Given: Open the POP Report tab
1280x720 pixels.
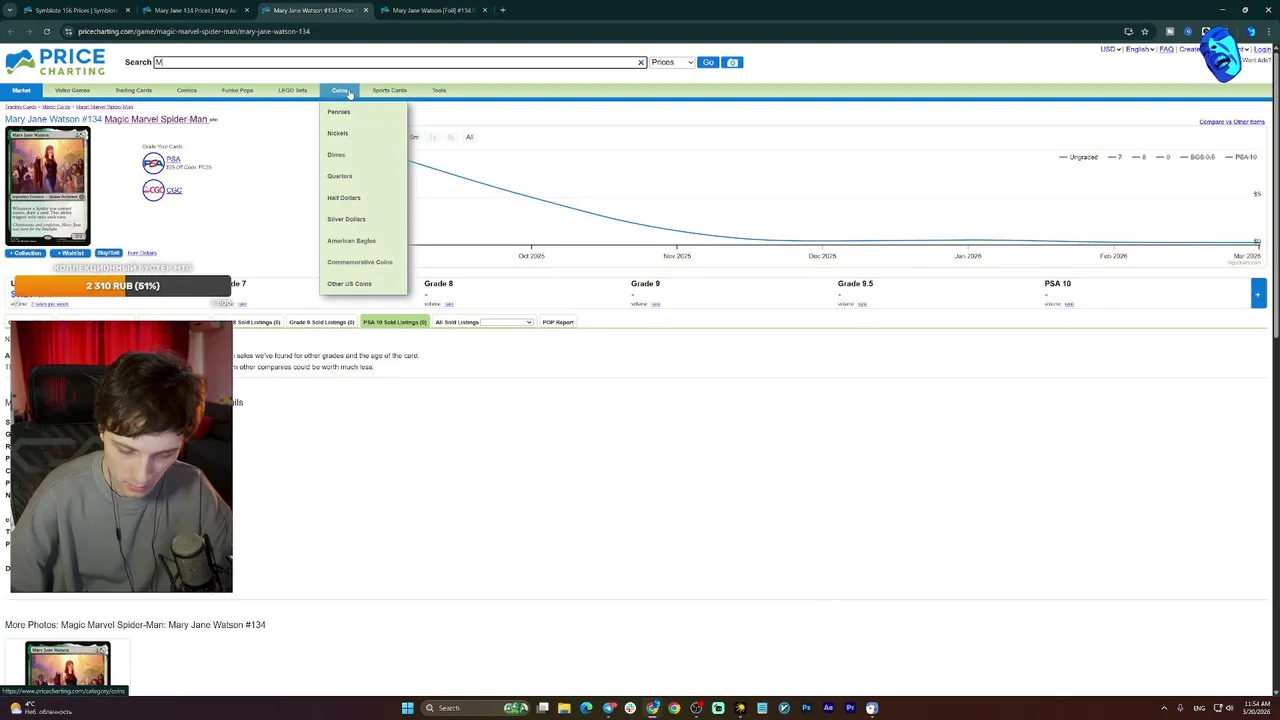Looking at the screenshot, I should [558, 322].
